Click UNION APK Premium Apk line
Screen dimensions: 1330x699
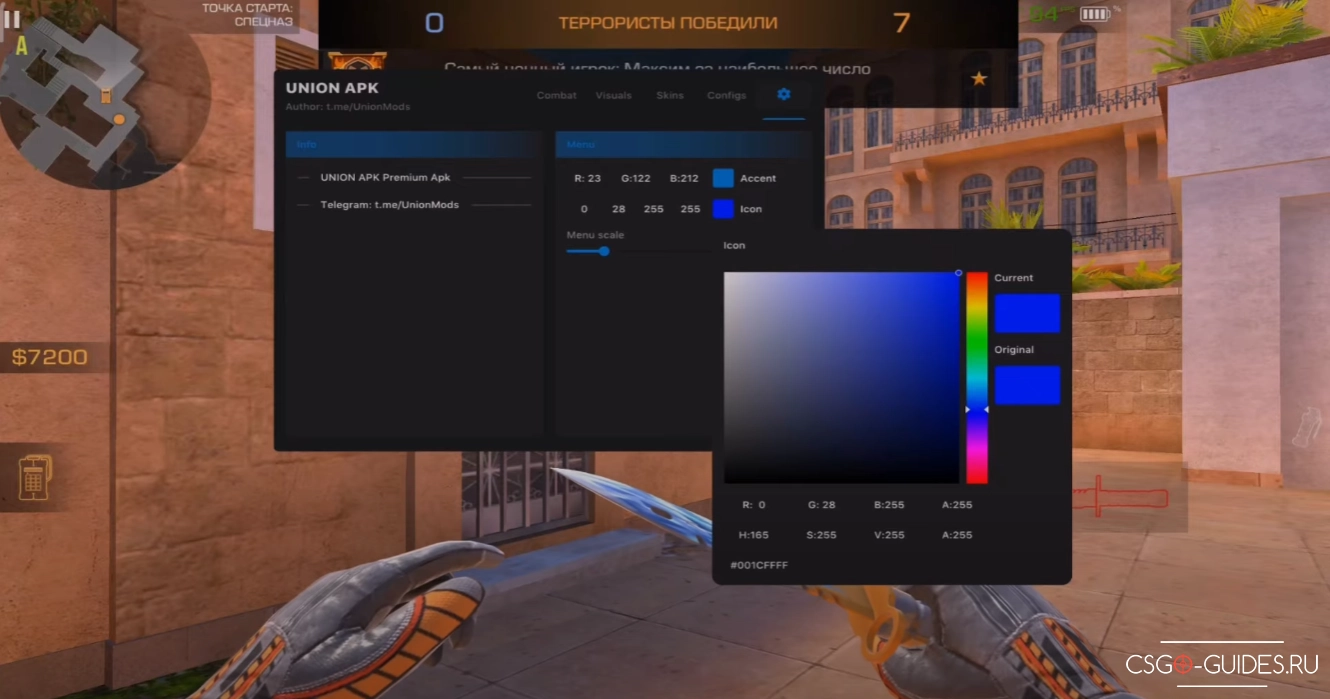pyautogui.click(x=385, y=177)
